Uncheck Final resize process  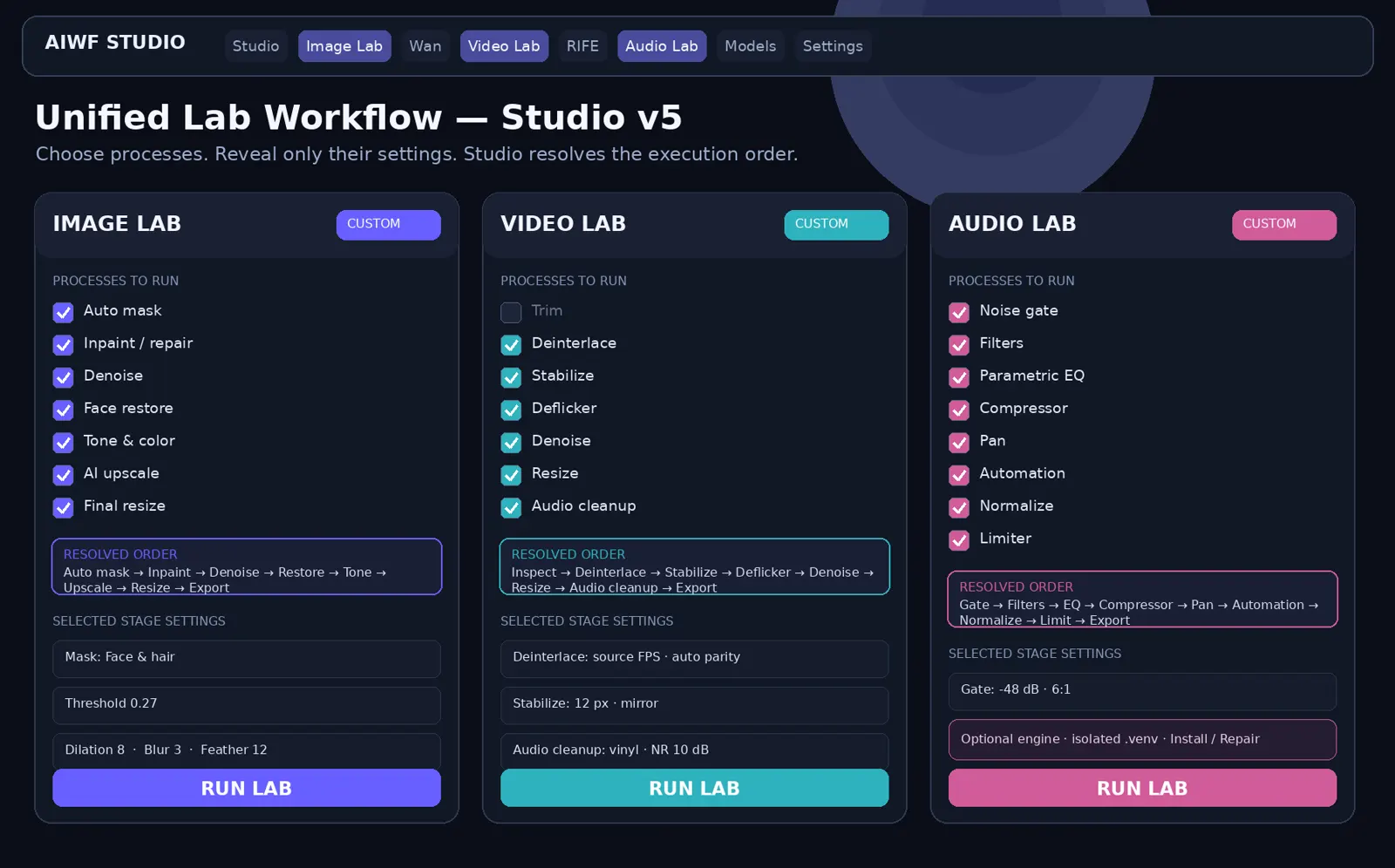click(64, 507)
